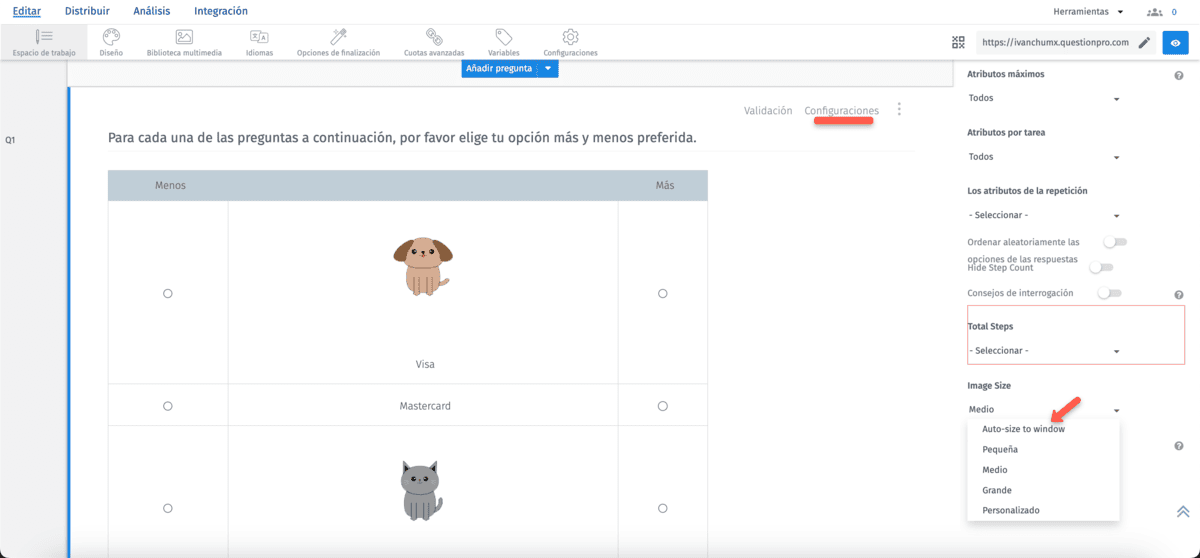1200x558 pixels.
Task: Select the Más radio for the cat row
Action: (x=662, y=508)
